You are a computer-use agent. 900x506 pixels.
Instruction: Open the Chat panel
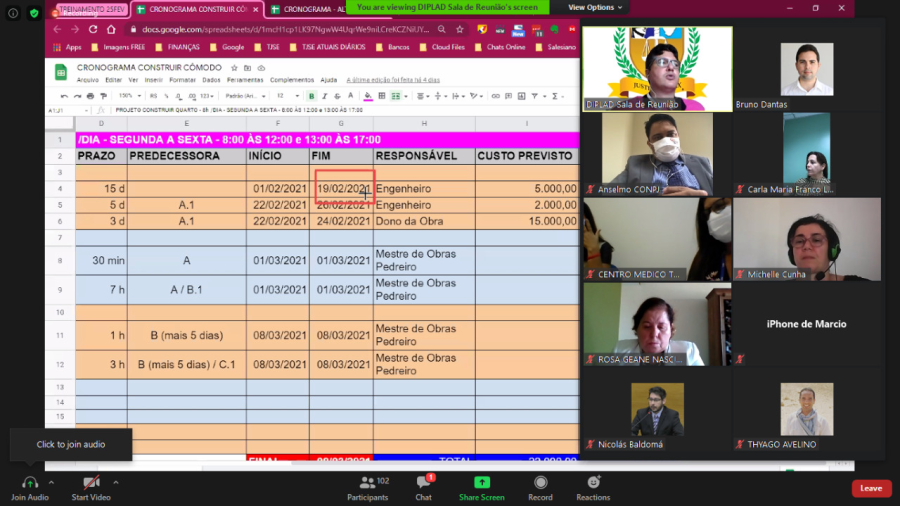tap(423, 483)
